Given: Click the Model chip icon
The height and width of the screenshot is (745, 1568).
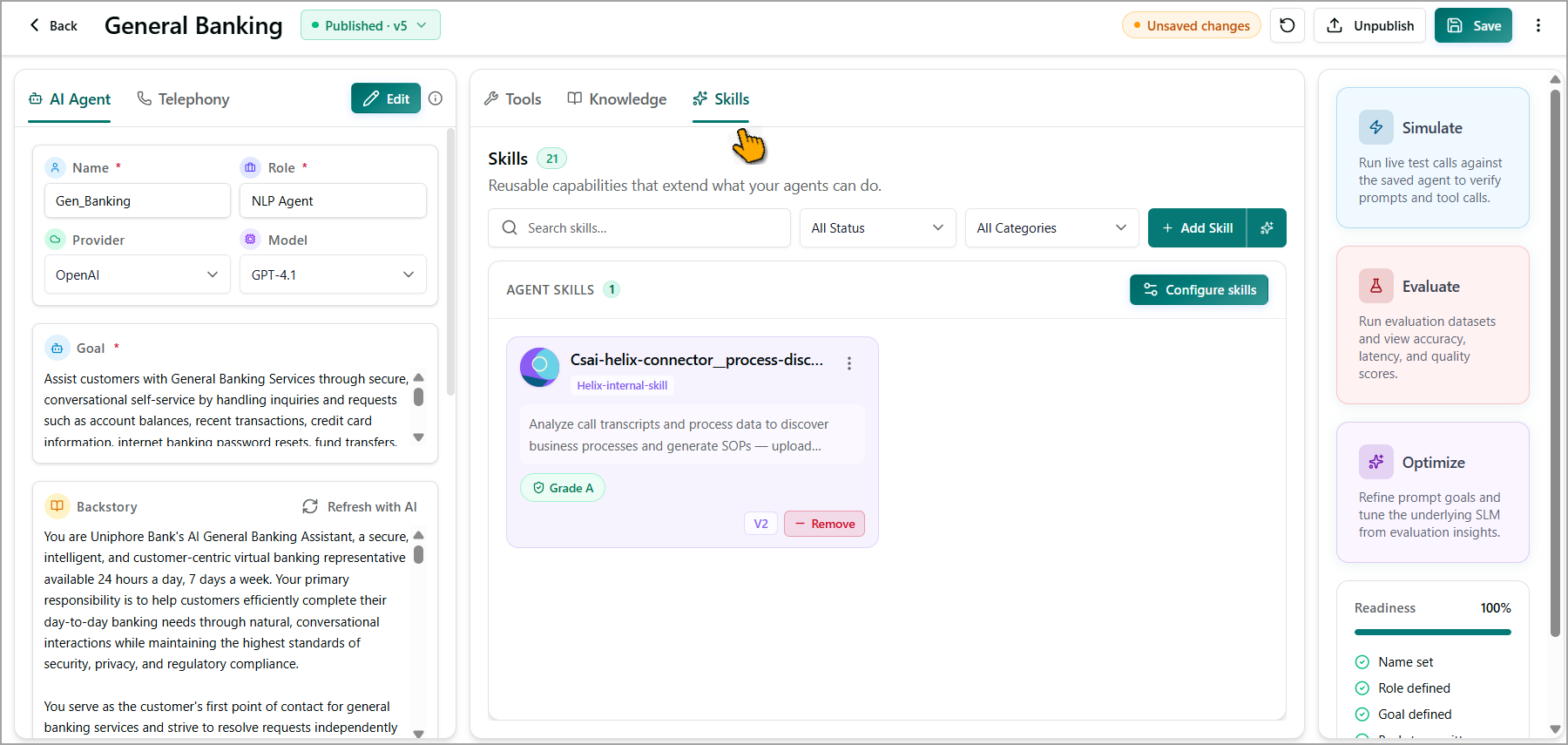Looking at the screenshot, I should coord(251,240).
